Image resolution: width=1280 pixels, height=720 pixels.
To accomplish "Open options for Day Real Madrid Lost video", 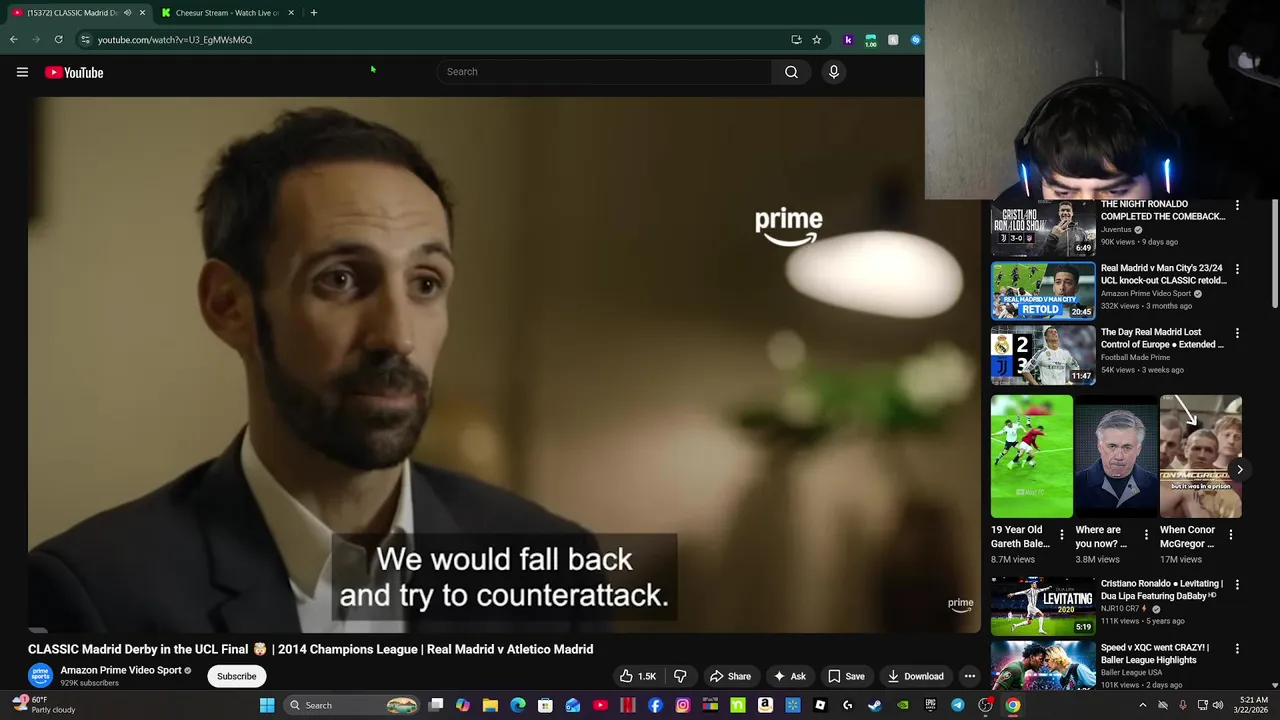I will [1237, 333].
